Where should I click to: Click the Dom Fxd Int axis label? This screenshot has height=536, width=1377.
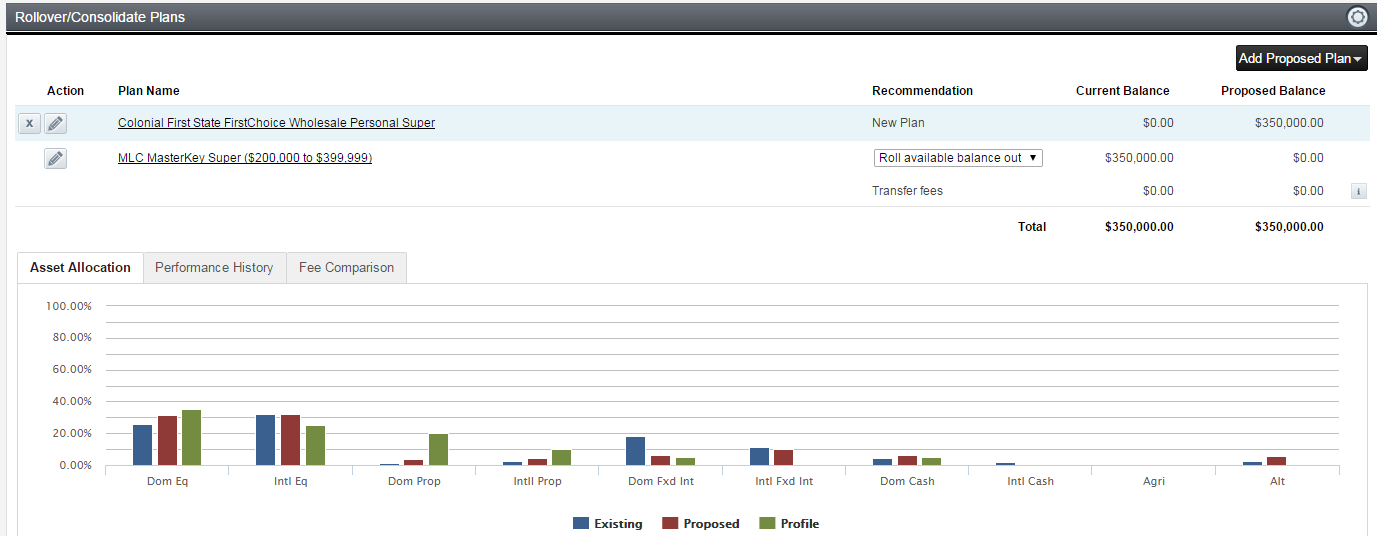[660, 481]
